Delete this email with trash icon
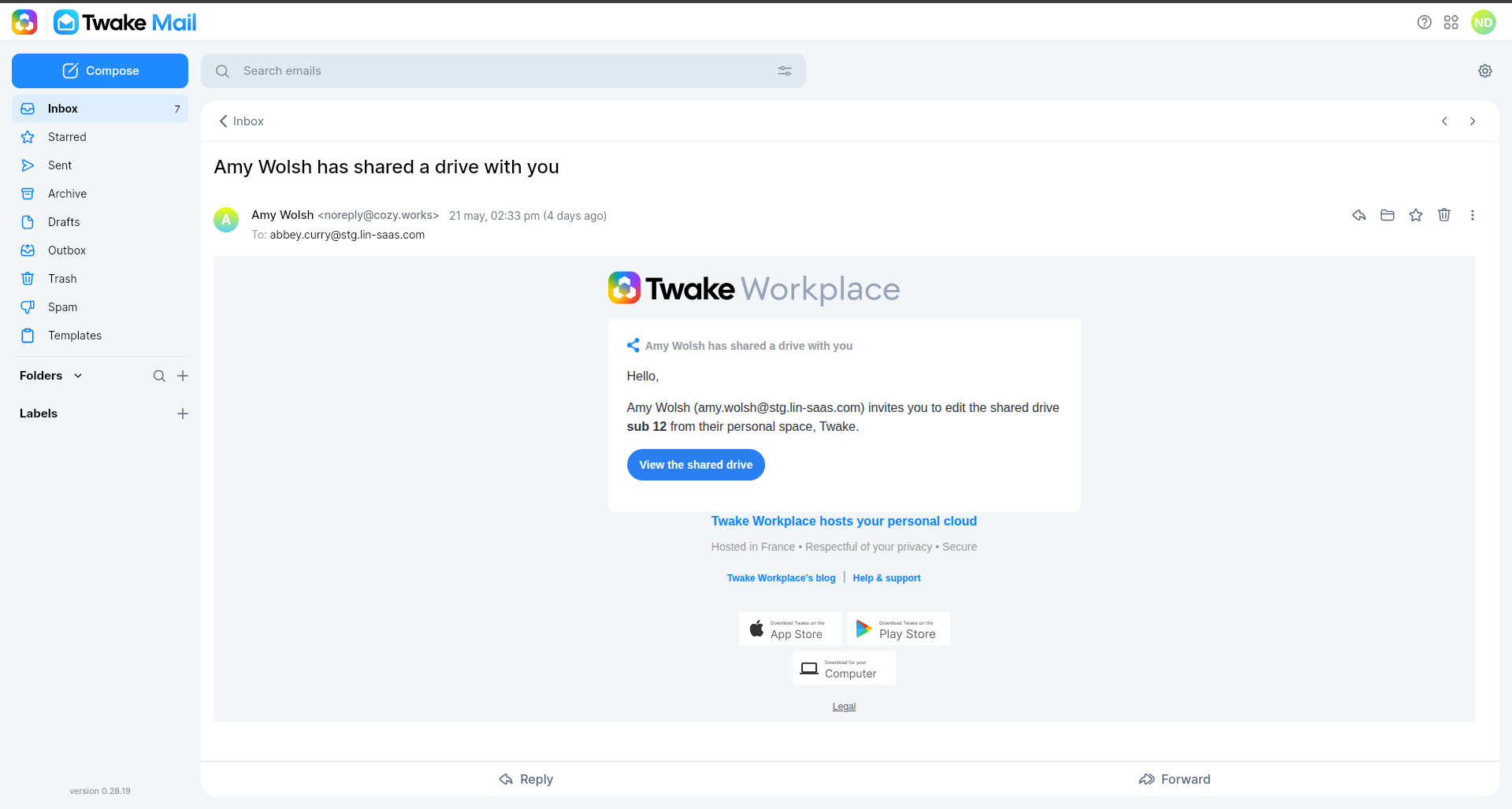The width and height of the screenshot is (1512, 809). coord(1444,215)
